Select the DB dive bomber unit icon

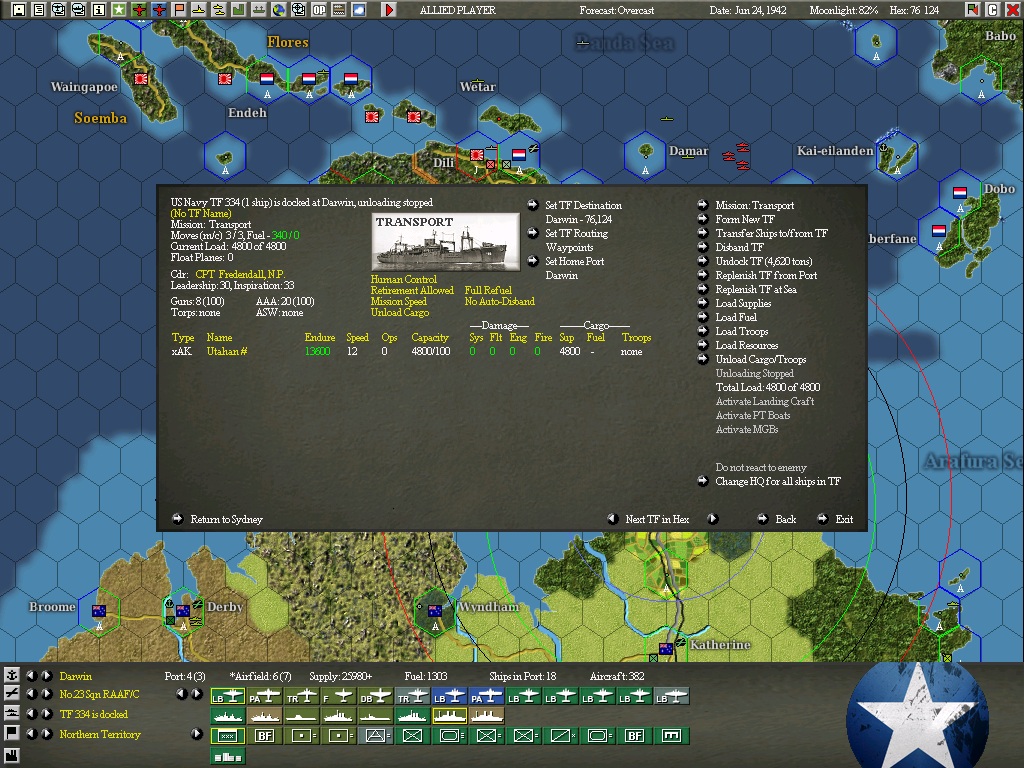(x=376, y=697)
